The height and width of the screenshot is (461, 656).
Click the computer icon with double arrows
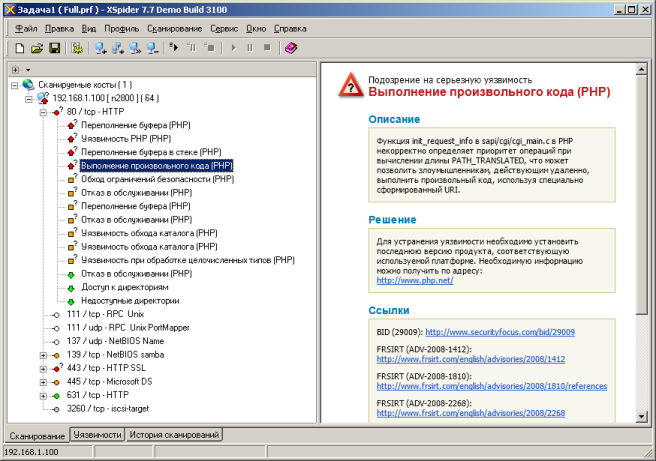(x=135, y=48)
